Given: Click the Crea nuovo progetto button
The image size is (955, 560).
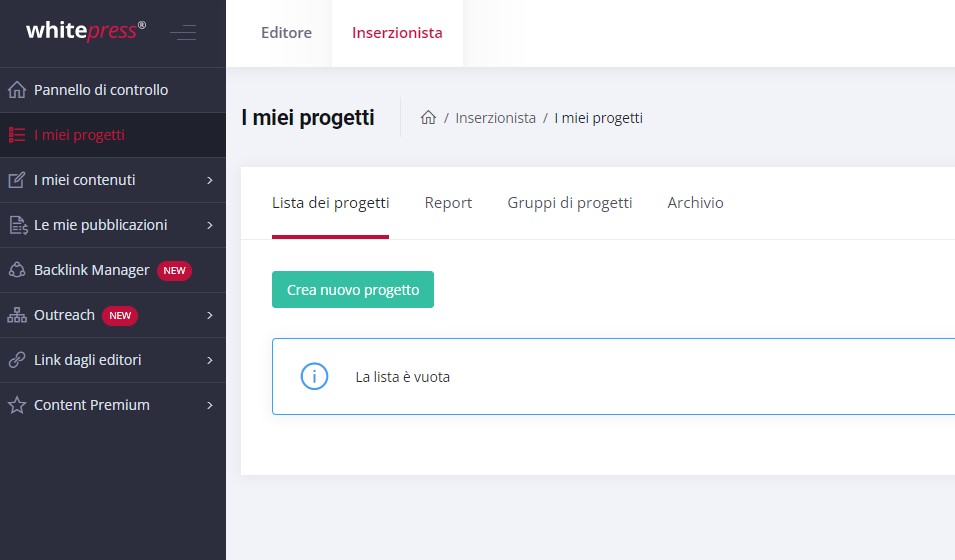Looking at the screenshot, I should click(x=353, y=289).
